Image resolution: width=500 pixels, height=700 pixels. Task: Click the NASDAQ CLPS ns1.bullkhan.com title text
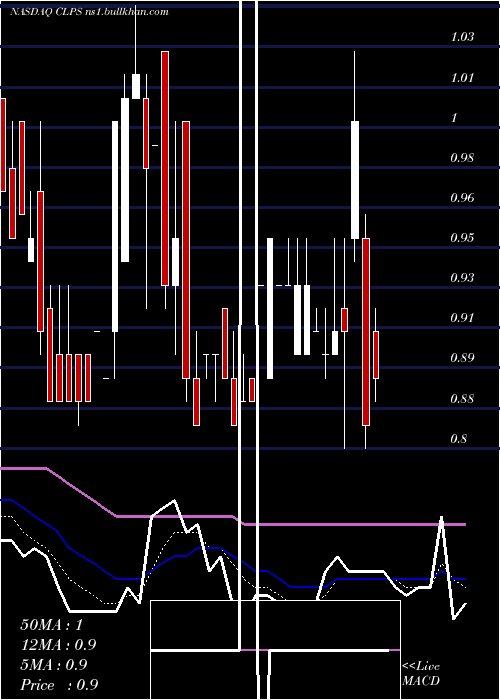89,12
